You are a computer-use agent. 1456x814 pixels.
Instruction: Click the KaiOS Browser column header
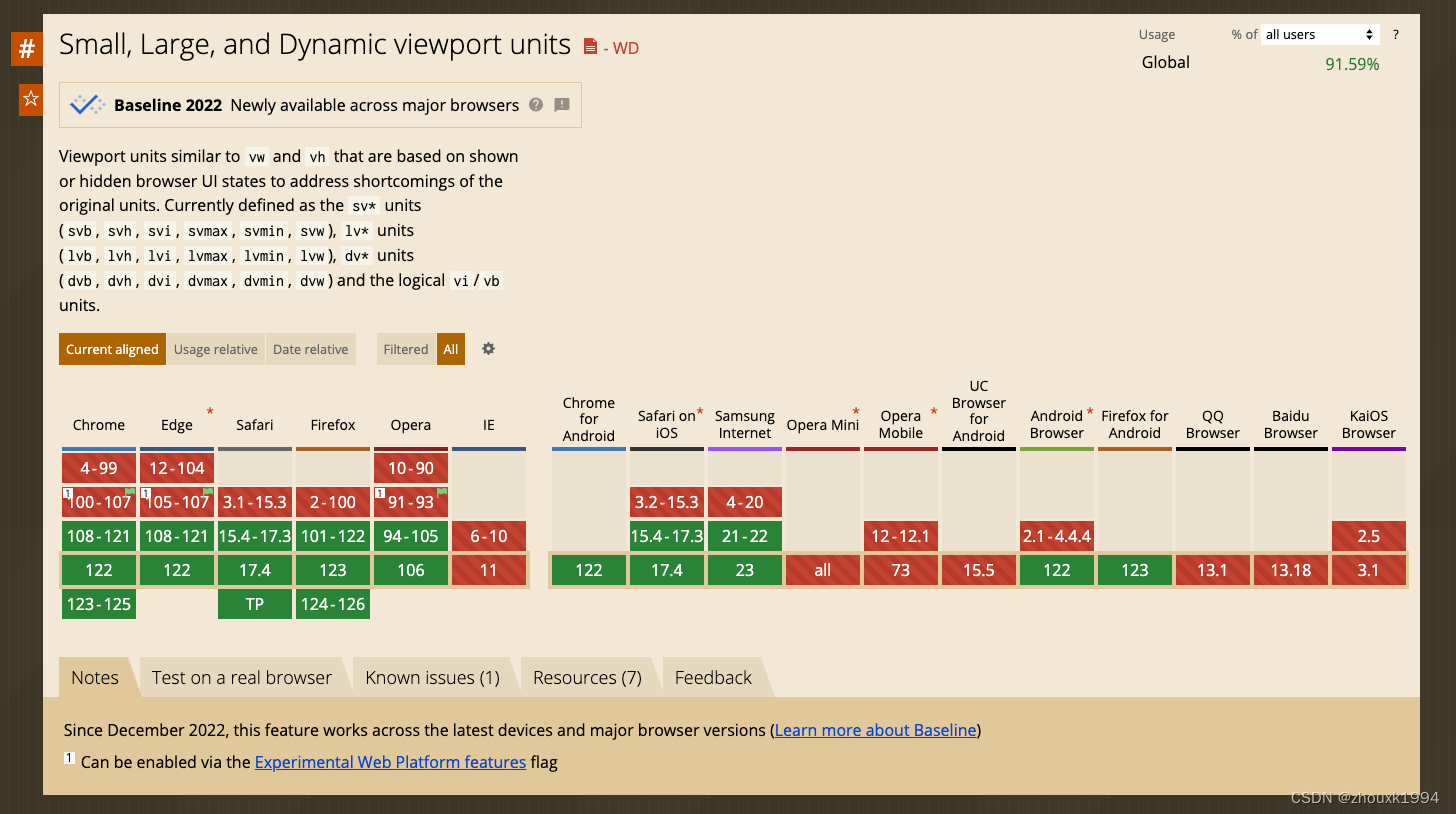pyautogui.click(x=1369, y=424)
